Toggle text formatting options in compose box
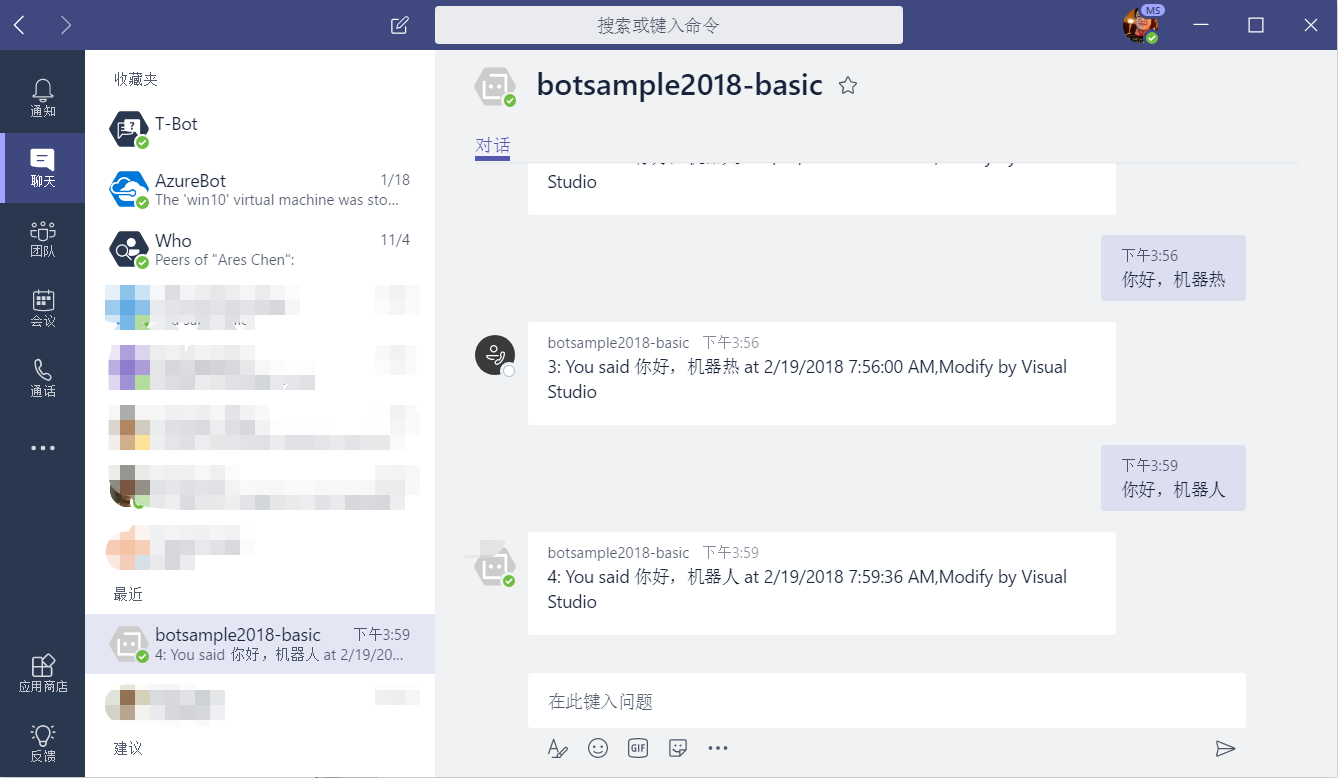The width and height of the screenshot is (1338, 778). tap(558, 747)
